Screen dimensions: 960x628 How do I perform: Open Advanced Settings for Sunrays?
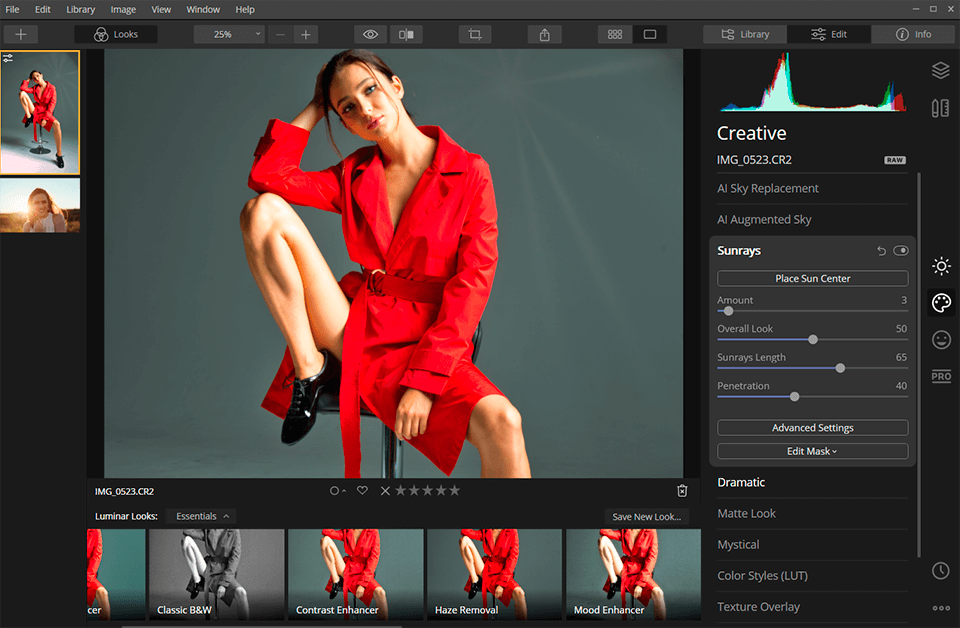pyautogui.click(x=812, y=427)
